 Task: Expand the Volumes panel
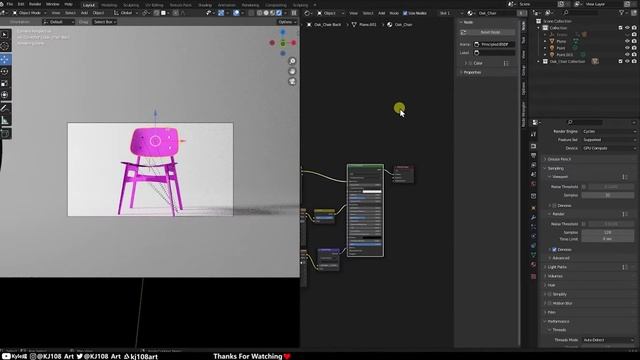click(555, 276)
